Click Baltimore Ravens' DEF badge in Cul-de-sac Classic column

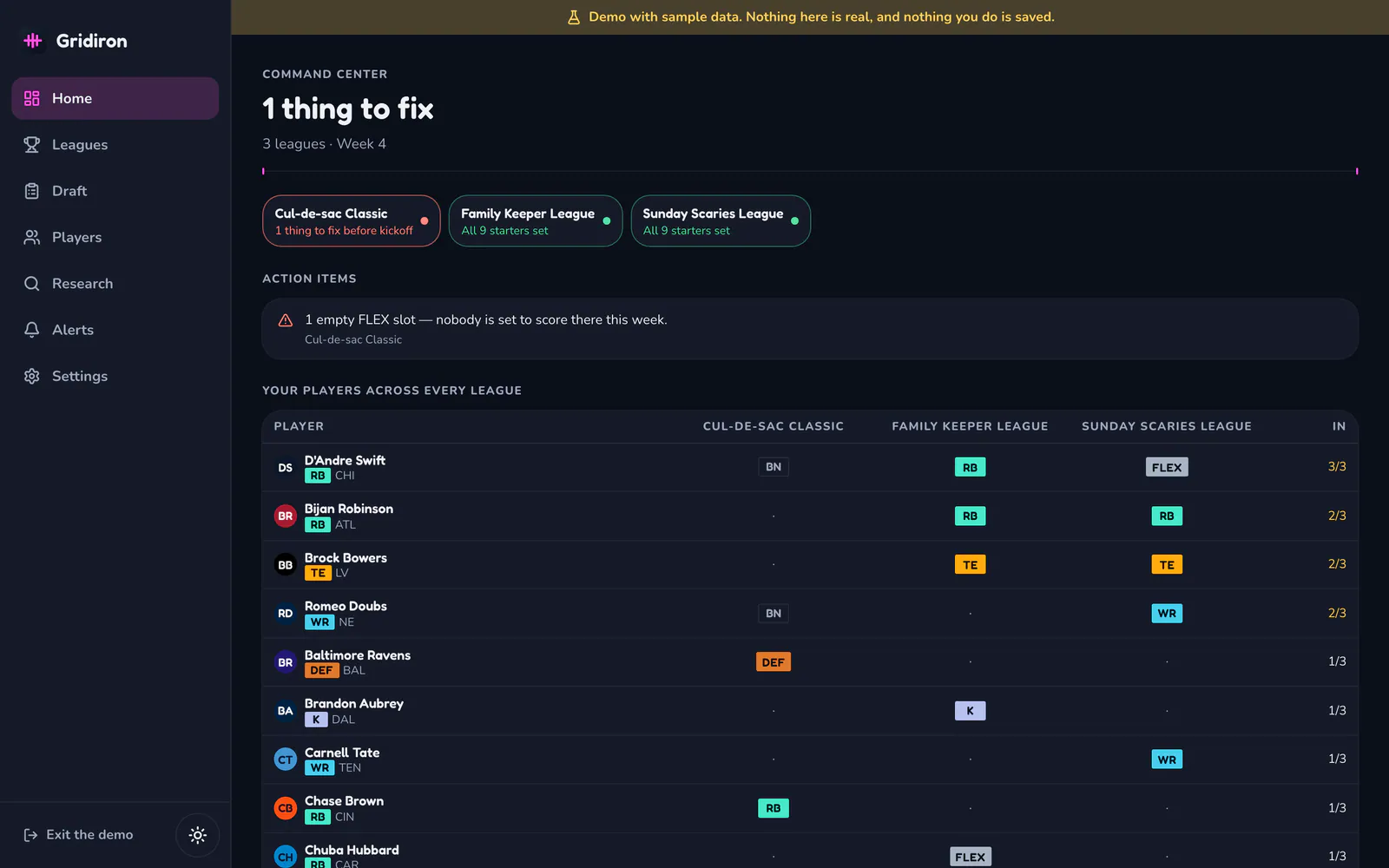click(x=773, y=662)
